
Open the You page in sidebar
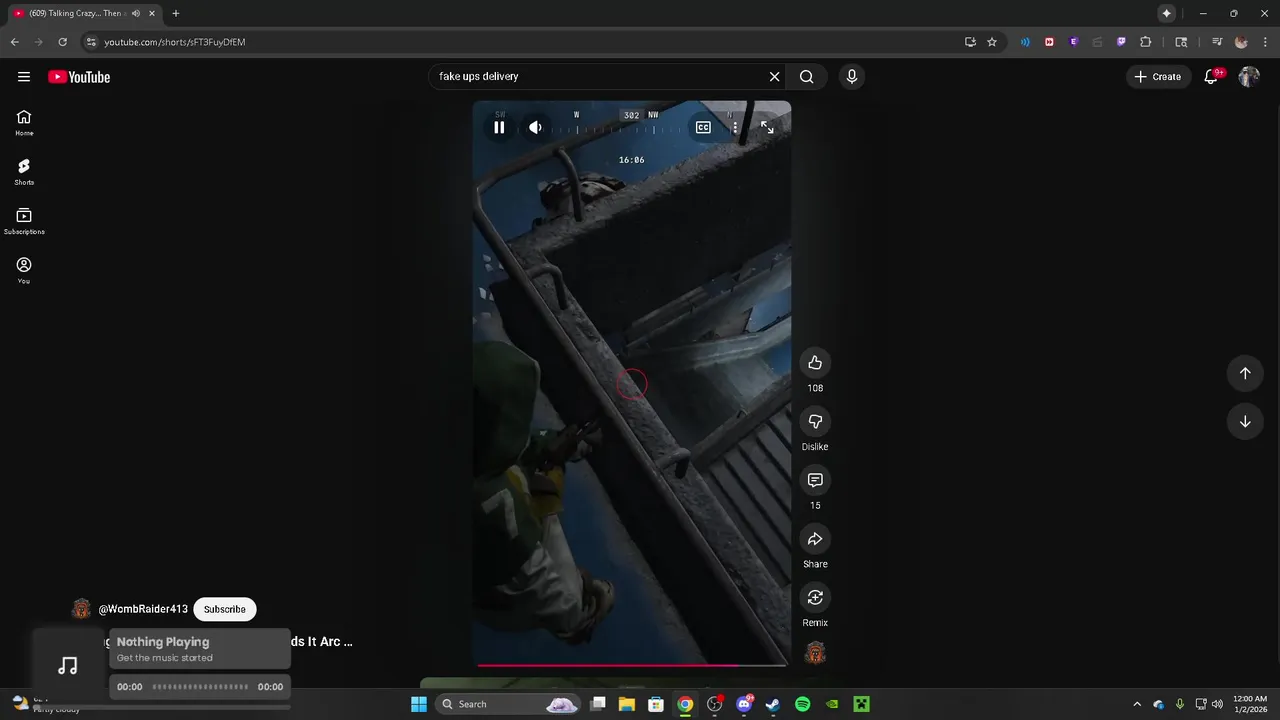[x=24, y=270]
